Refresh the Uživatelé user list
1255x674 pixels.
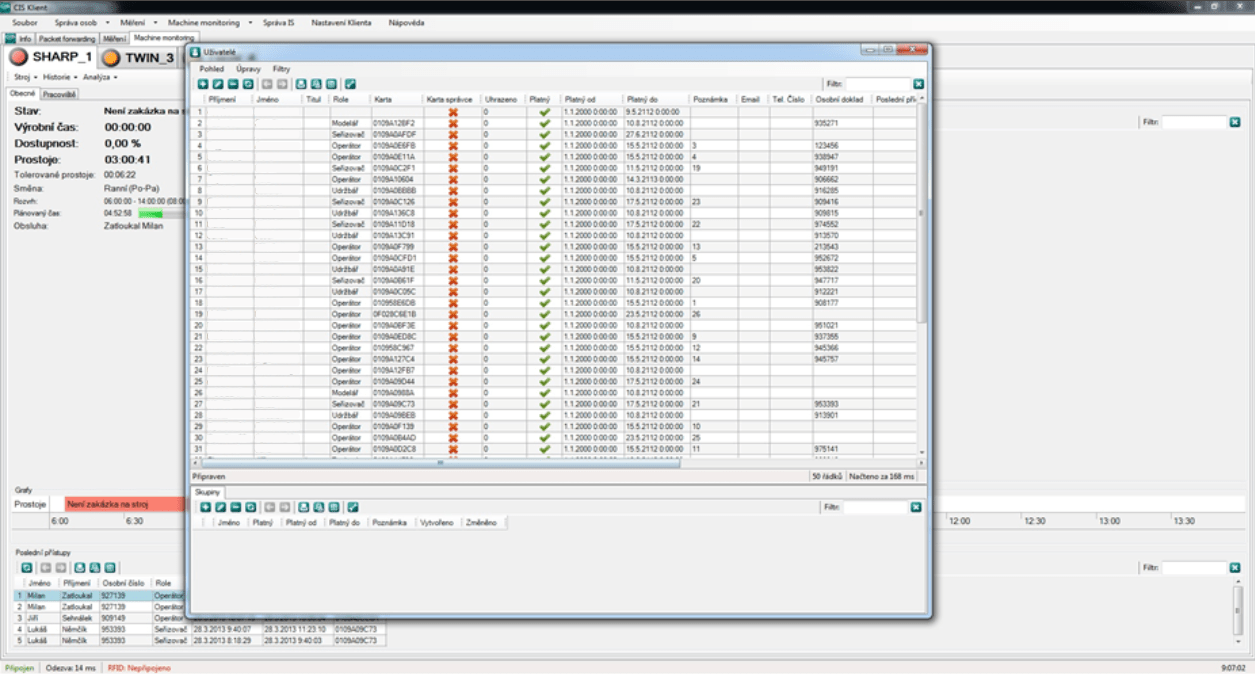tap(248, 85)
